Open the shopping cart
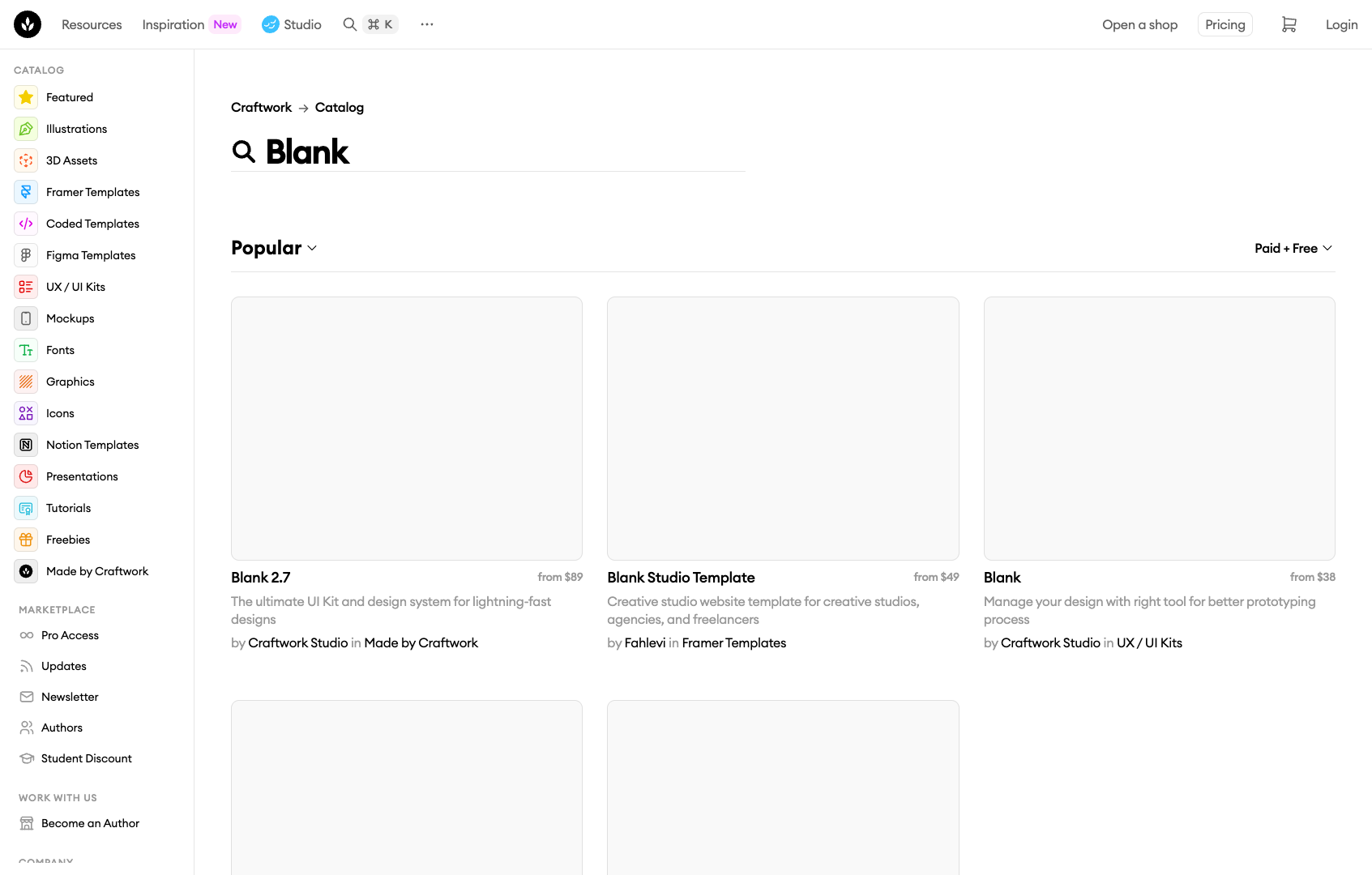 (x=1289, y=24)
